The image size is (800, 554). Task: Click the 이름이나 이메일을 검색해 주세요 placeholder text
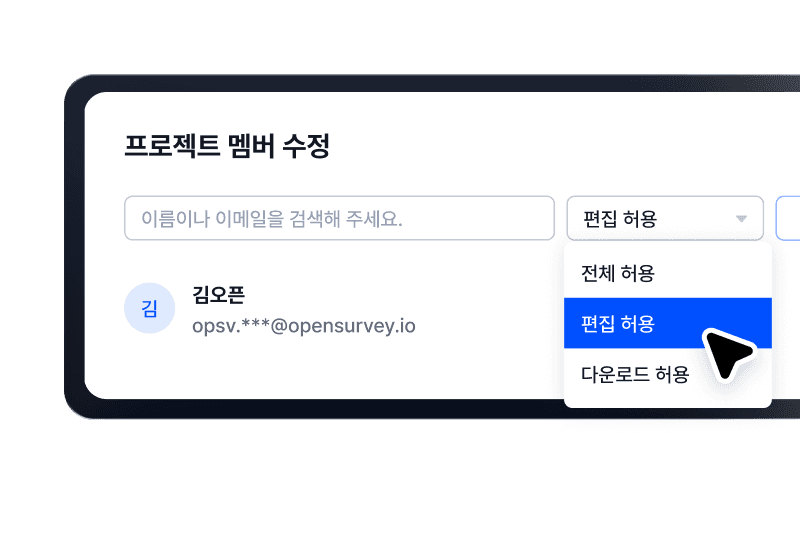272,219
